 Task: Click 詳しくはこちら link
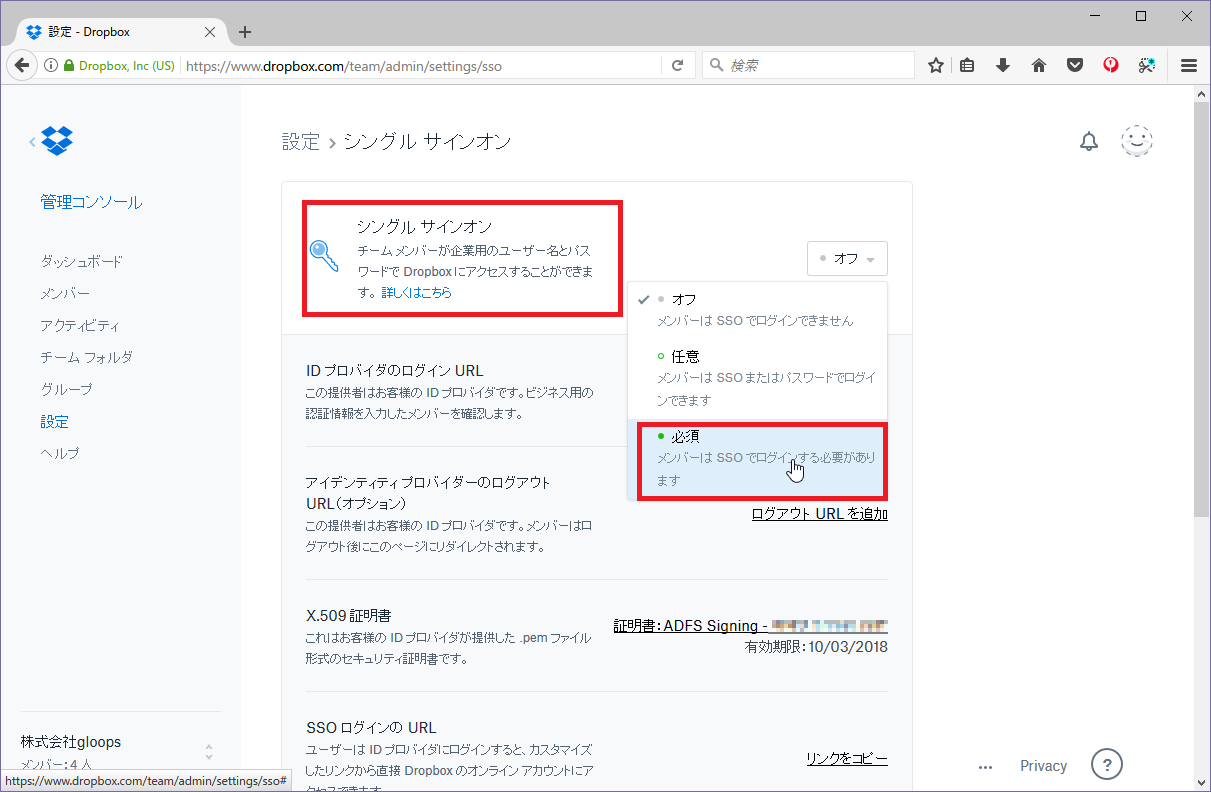tap(416, 293)
